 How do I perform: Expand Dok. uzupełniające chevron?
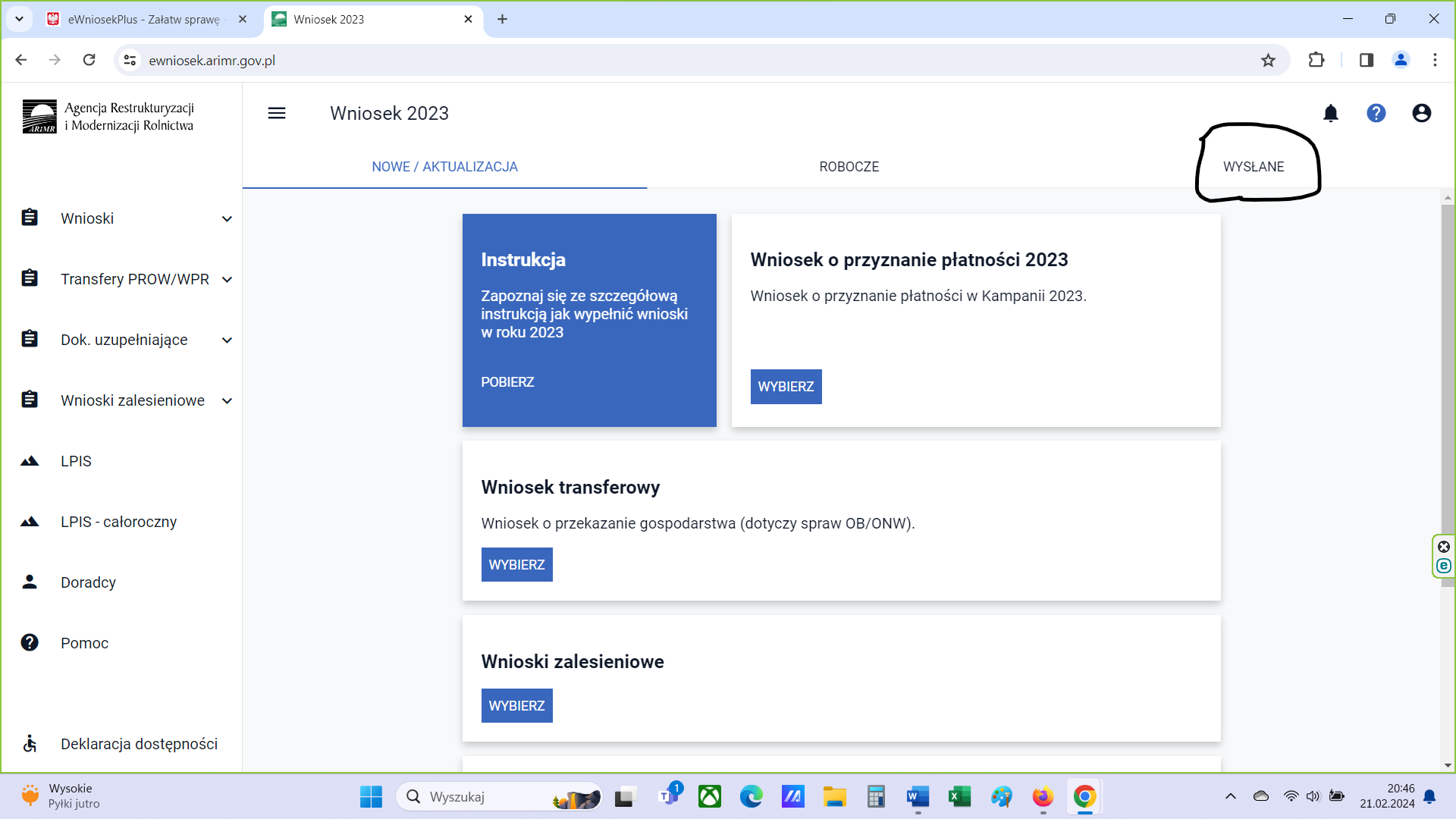click(x=227, y=340)
